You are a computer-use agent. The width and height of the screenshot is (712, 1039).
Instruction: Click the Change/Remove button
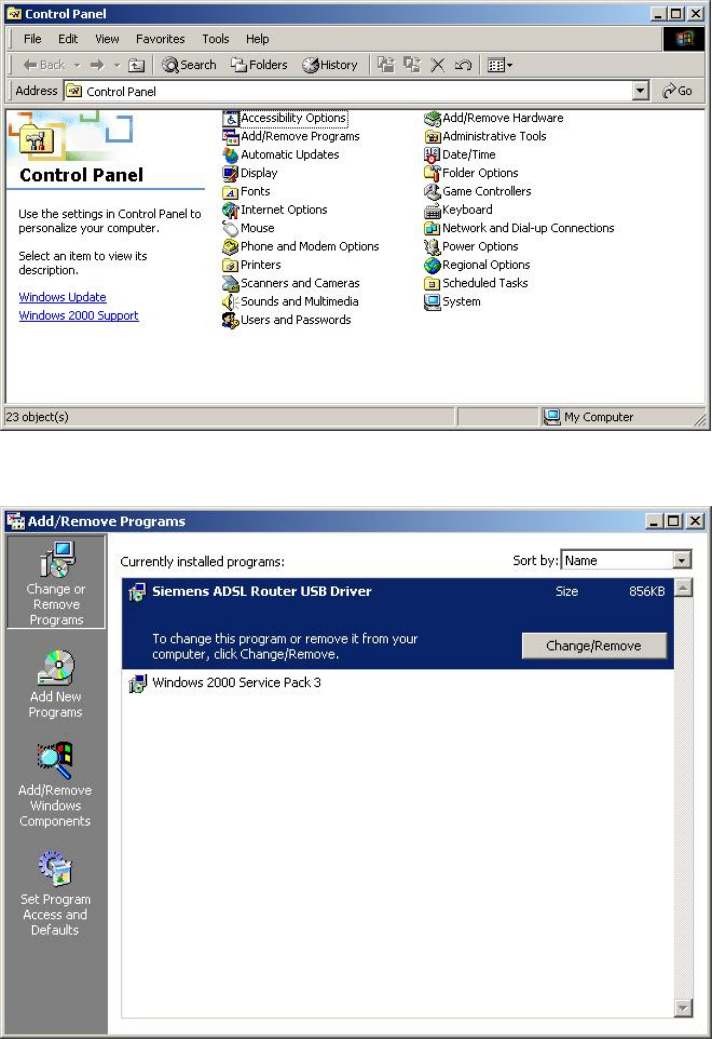593,645
